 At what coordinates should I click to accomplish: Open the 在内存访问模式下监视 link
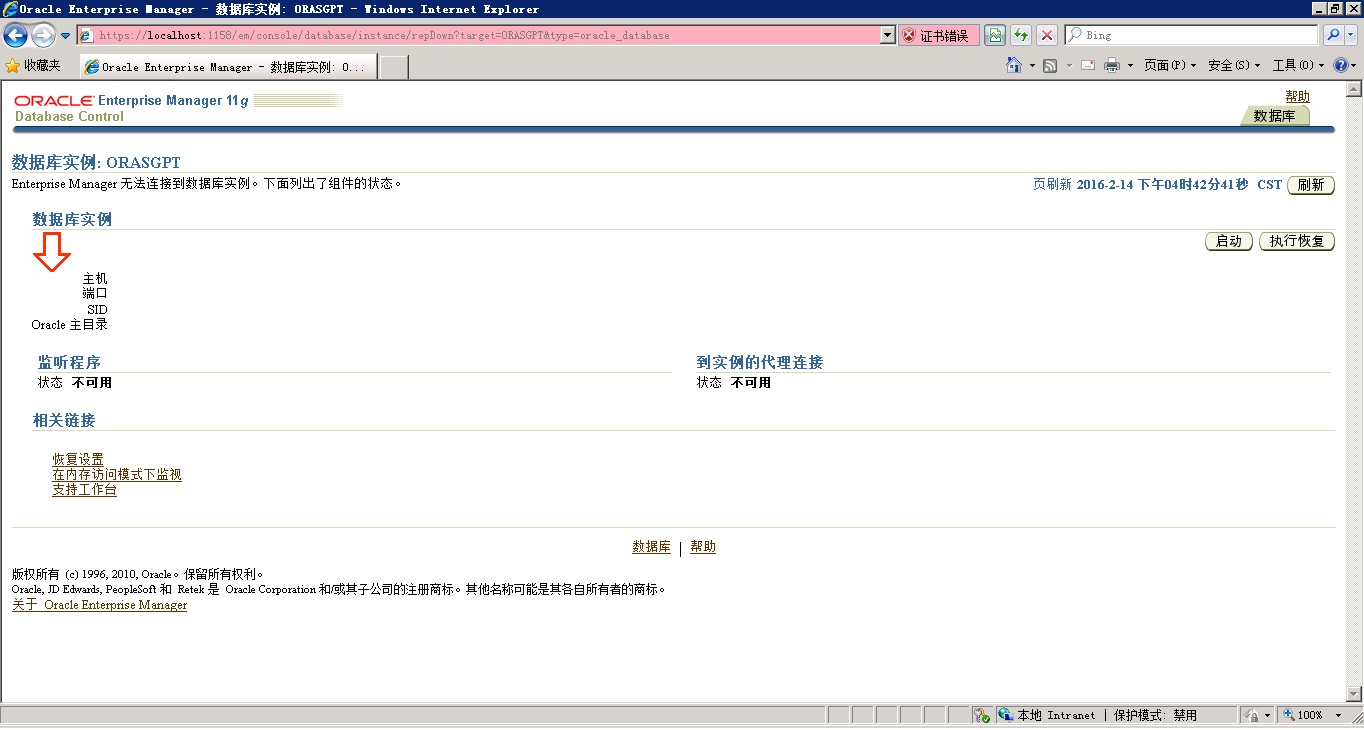[117, 475]
